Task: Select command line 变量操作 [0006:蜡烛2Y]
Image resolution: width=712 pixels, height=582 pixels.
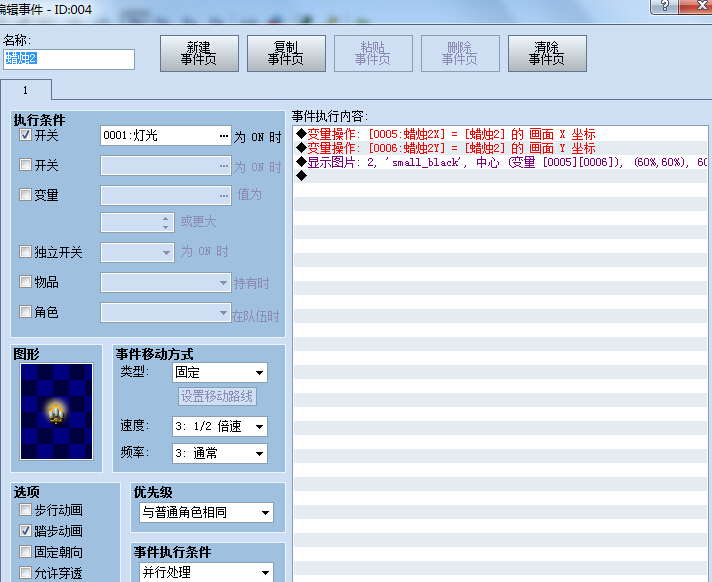Action: click(500, 148)
